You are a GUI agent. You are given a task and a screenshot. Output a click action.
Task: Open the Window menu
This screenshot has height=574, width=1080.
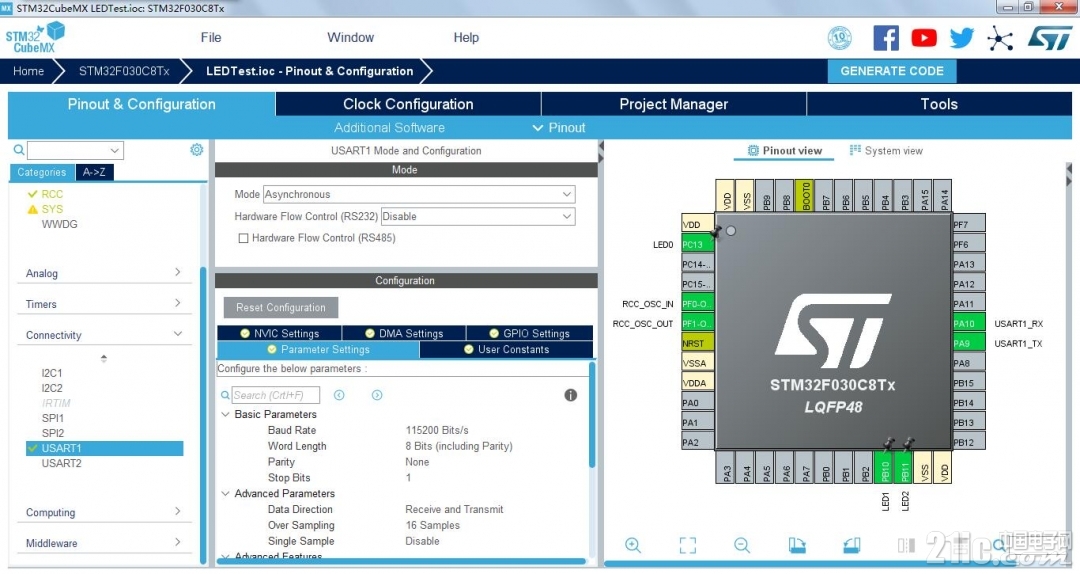coord(351,37)
